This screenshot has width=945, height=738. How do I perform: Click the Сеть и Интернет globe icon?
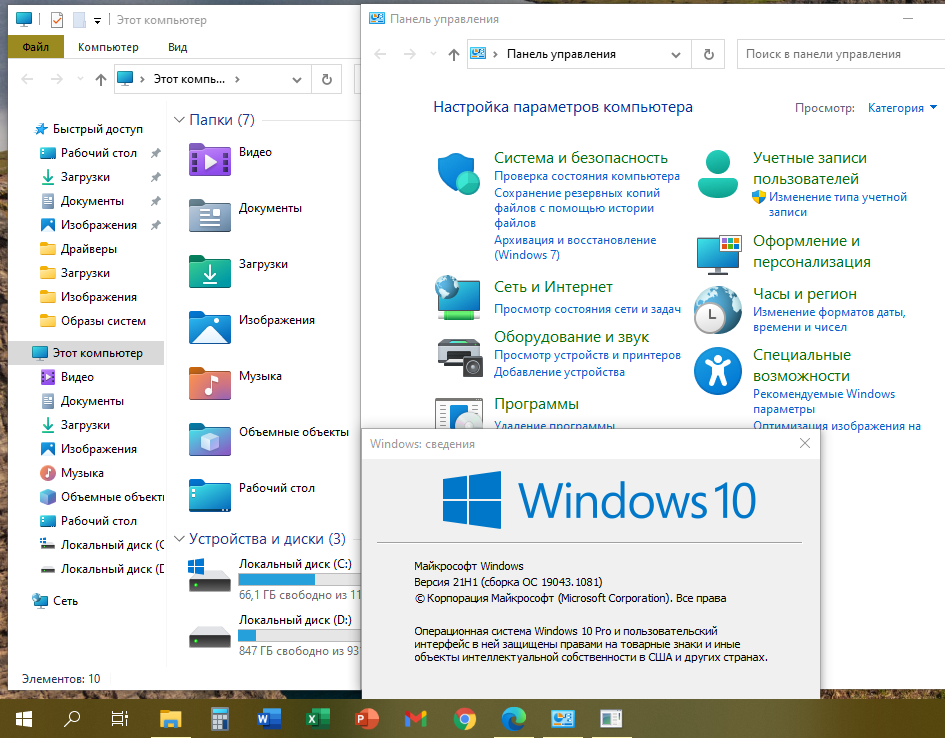coord(457,297)
